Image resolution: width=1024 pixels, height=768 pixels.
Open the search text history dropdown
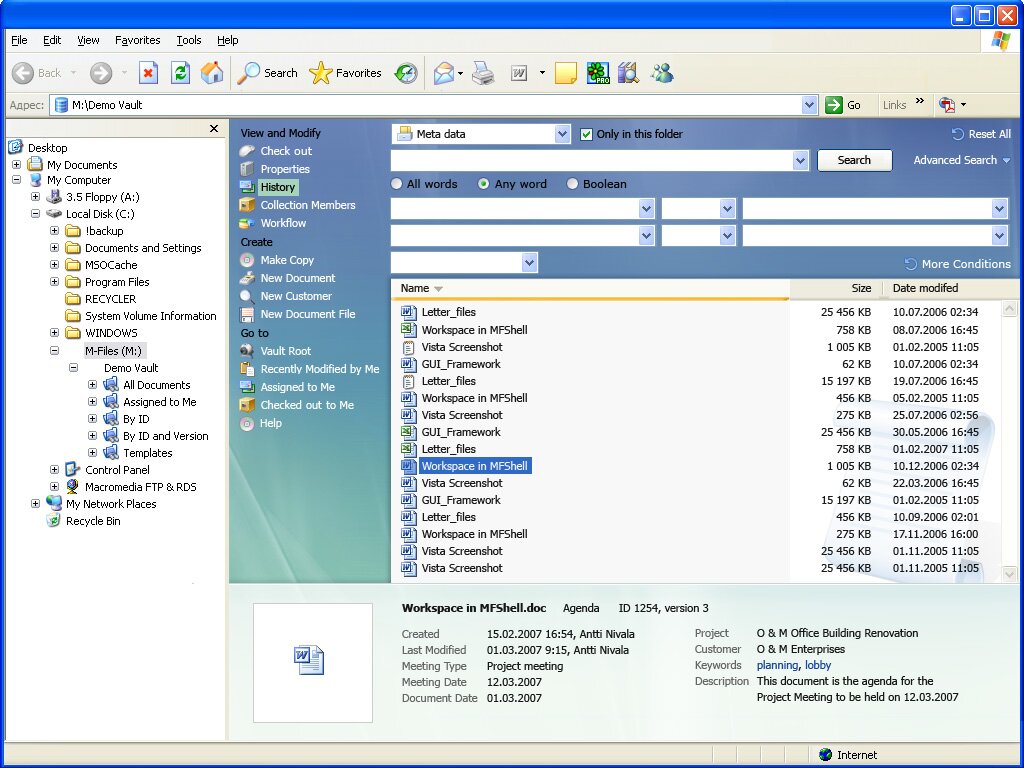(x=801, y=161)
